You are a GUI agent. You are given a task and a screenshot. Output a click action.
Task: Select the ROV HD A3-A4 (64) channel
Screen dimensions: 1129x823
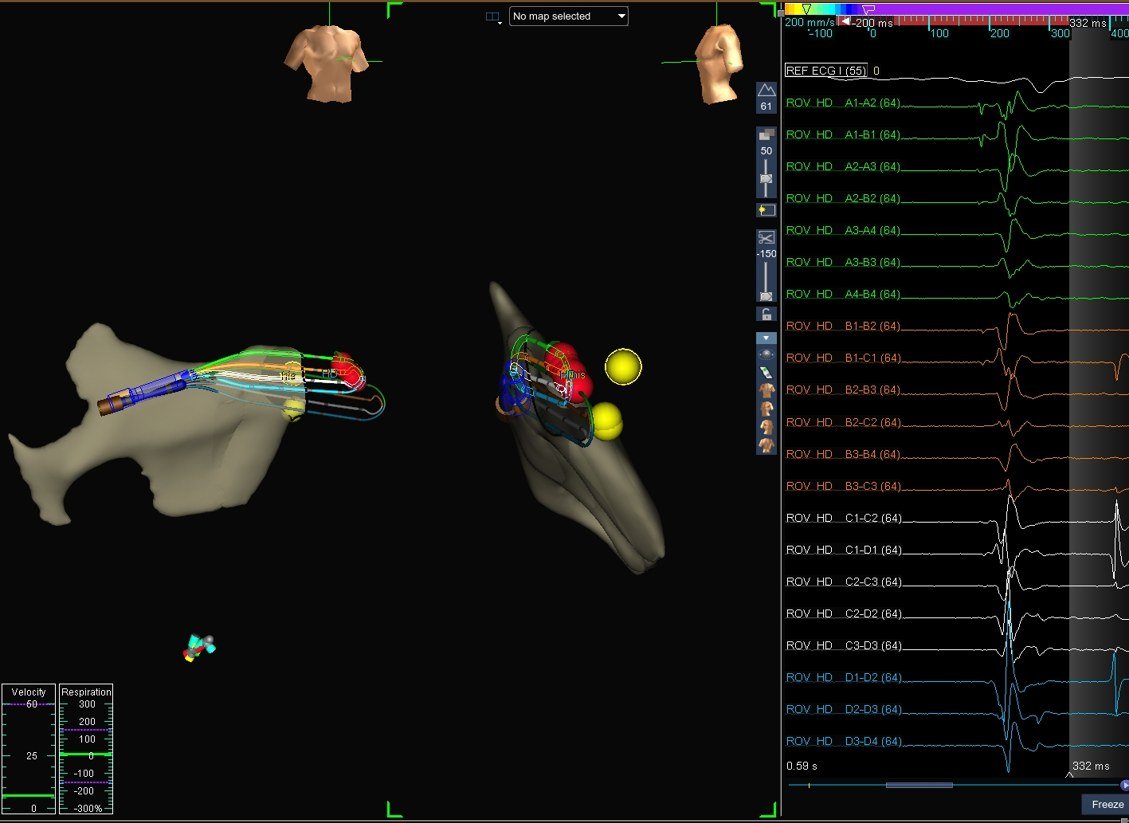tap(843, 230)
